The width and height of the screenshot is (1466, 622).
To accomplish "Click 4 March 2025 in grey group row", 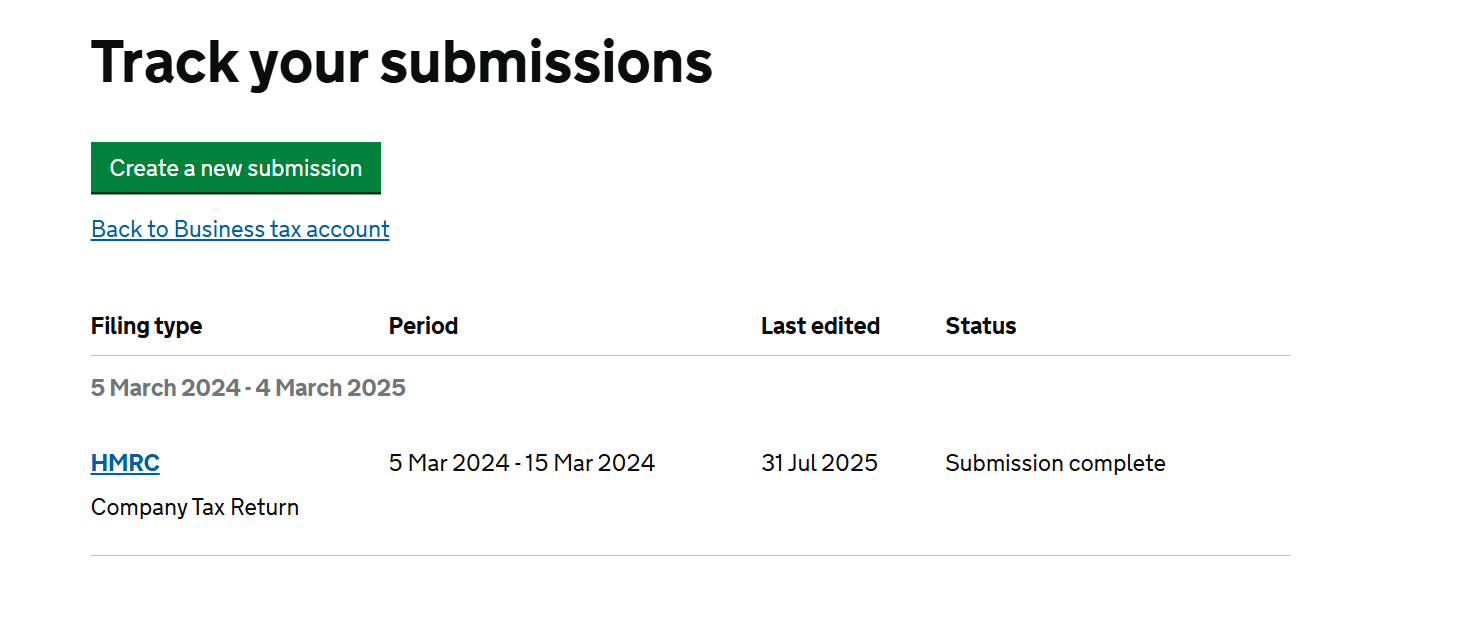I will pos(330,388).
